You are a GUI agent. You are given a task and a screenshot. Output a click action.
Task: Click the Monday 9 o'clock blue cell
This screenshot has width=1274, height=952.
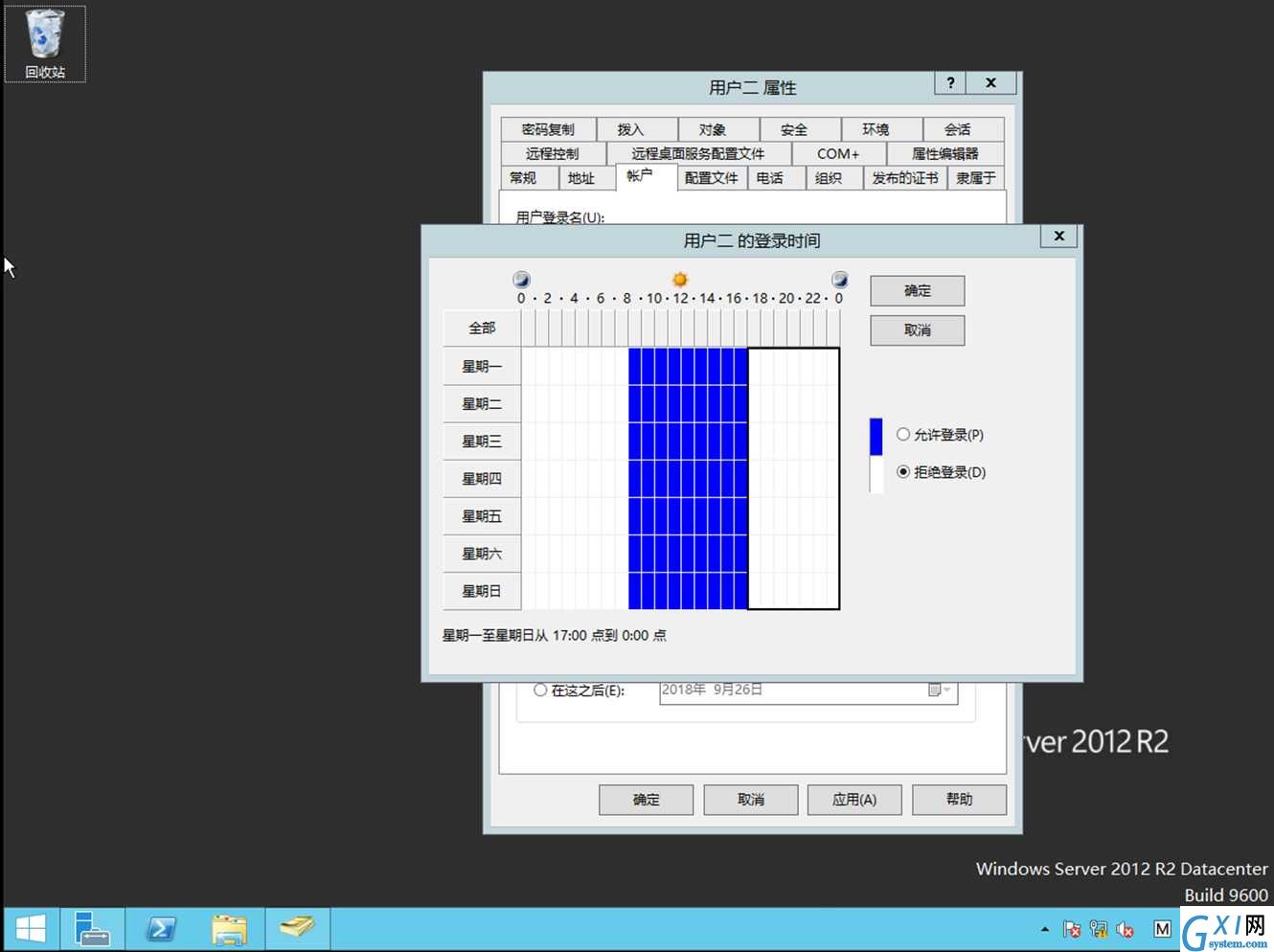click(x=648, y=367)
